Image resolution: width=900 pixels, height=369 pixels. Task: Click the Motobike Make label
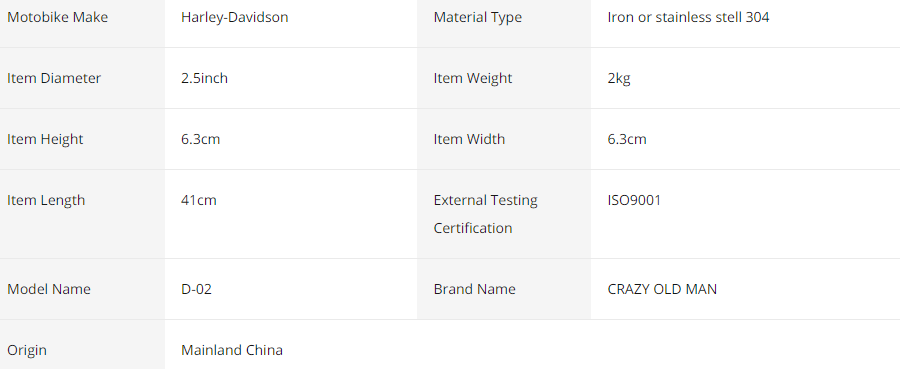pyautogui.click(x=57, y=17)
